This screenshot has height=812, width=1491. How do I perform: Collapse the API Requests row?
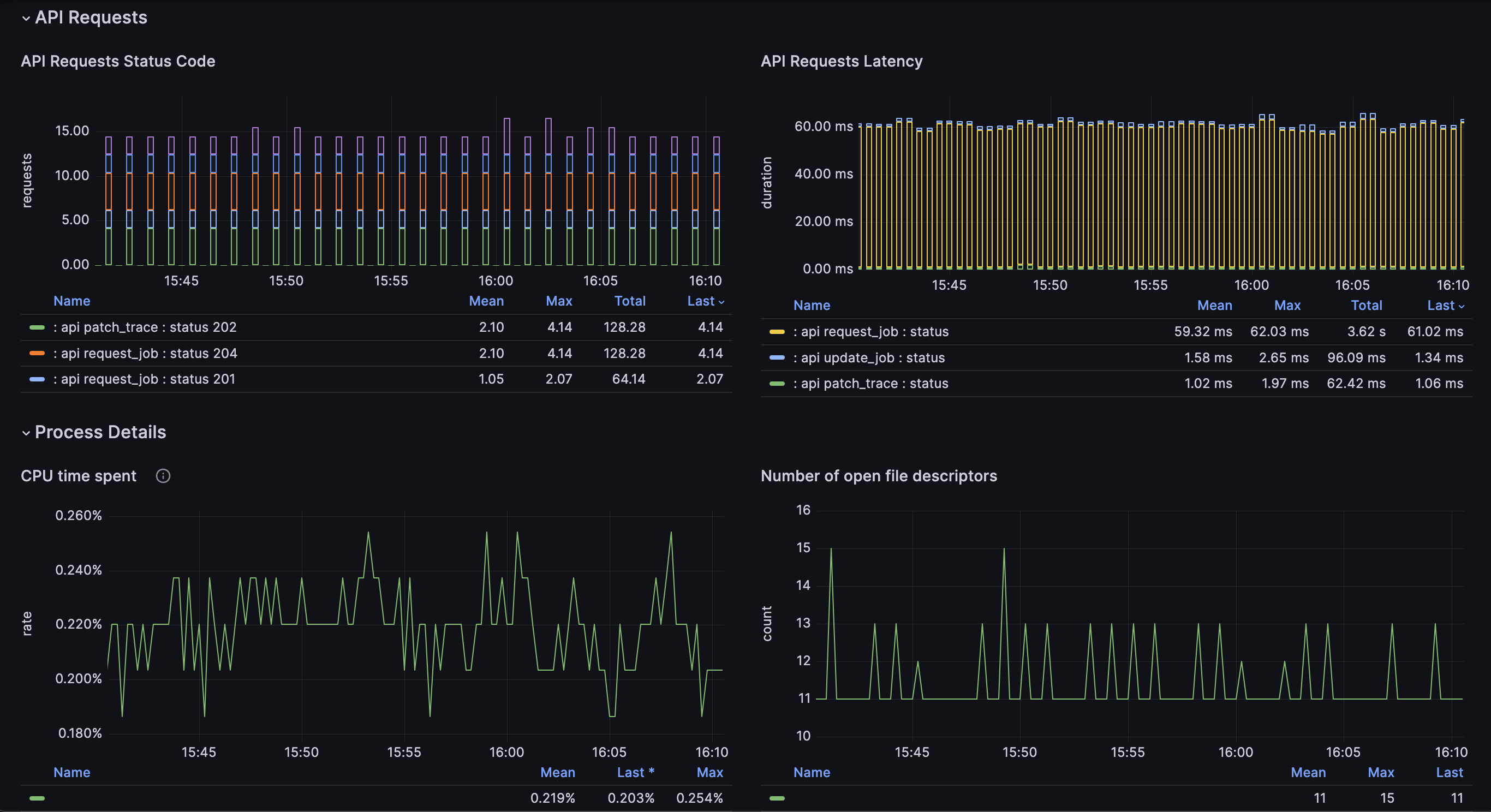26,18
